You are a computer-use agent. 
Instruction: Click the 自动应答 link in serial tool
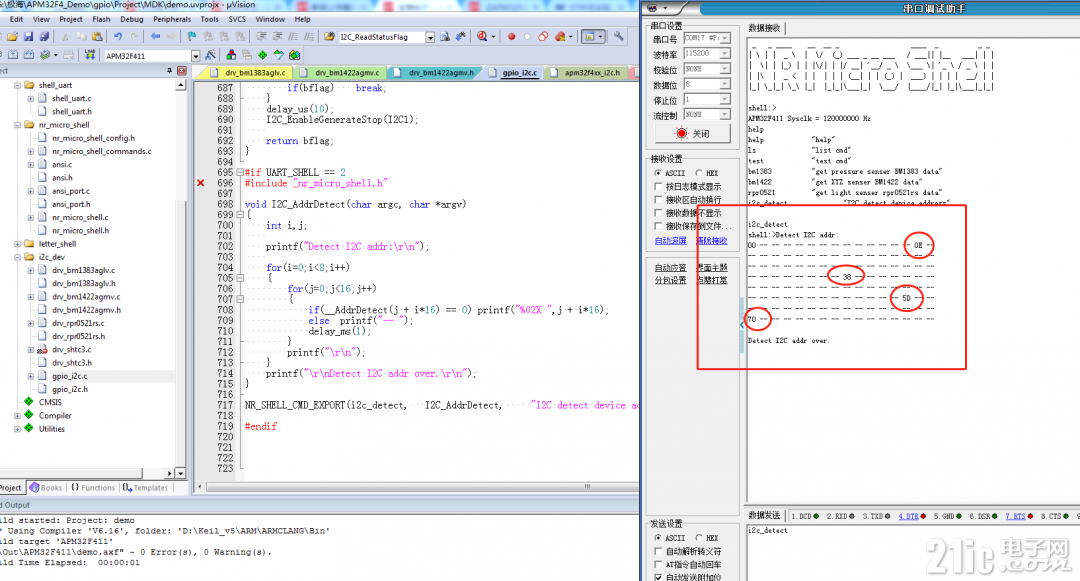point(670,267)
